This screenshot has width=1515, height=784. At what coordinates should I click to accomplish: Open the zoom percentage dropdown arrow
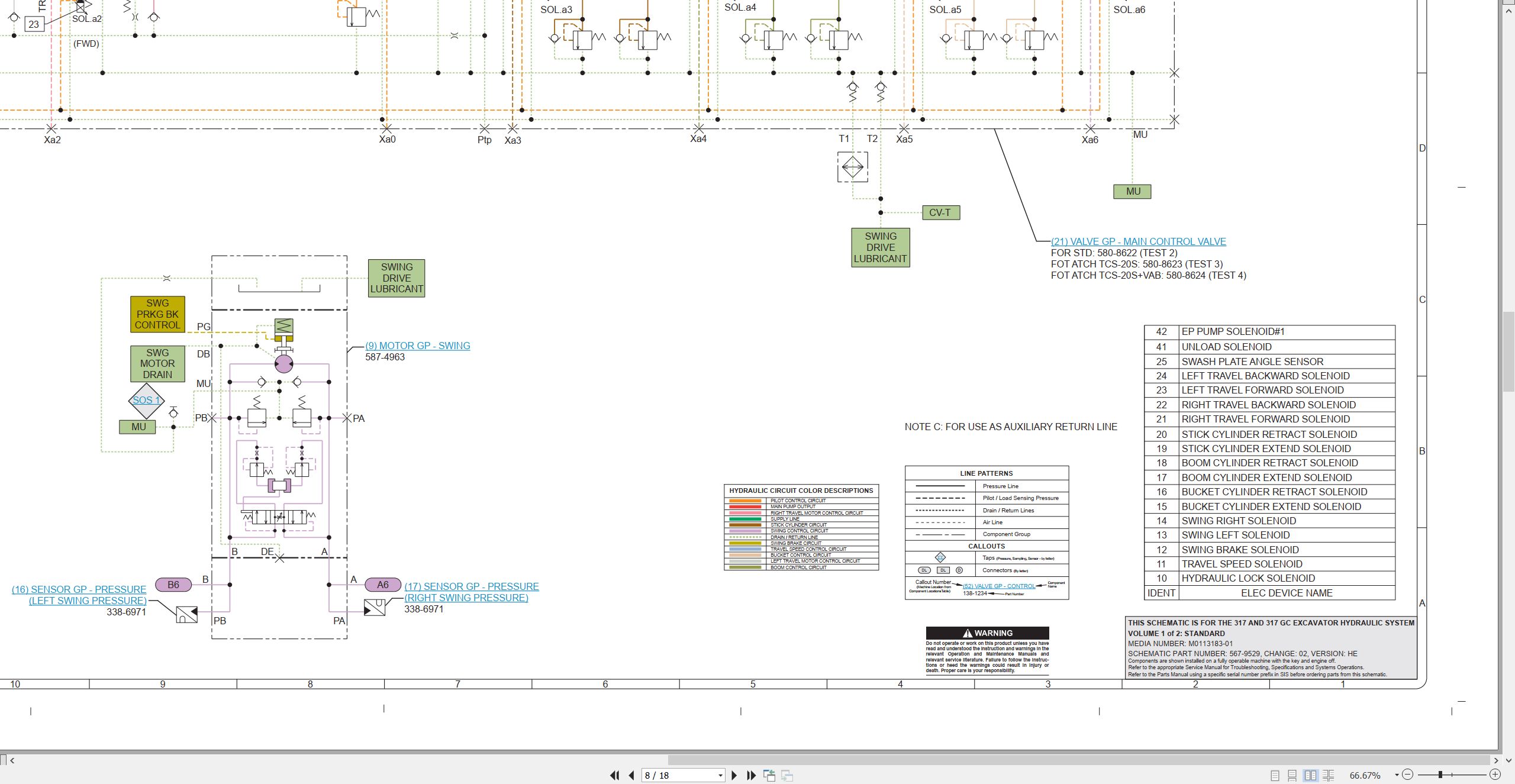point(1397,775)
